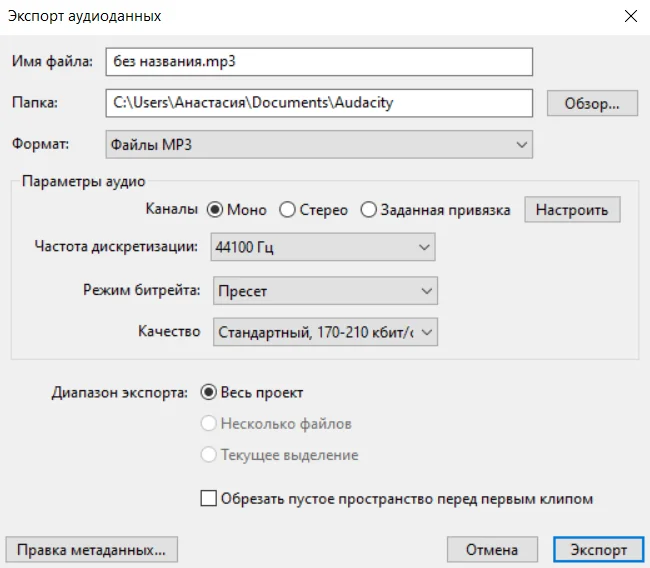Open Правка метаданных... dialog
Screen dimensions: 650x568
pyautogui.click(x=92, y=550)
